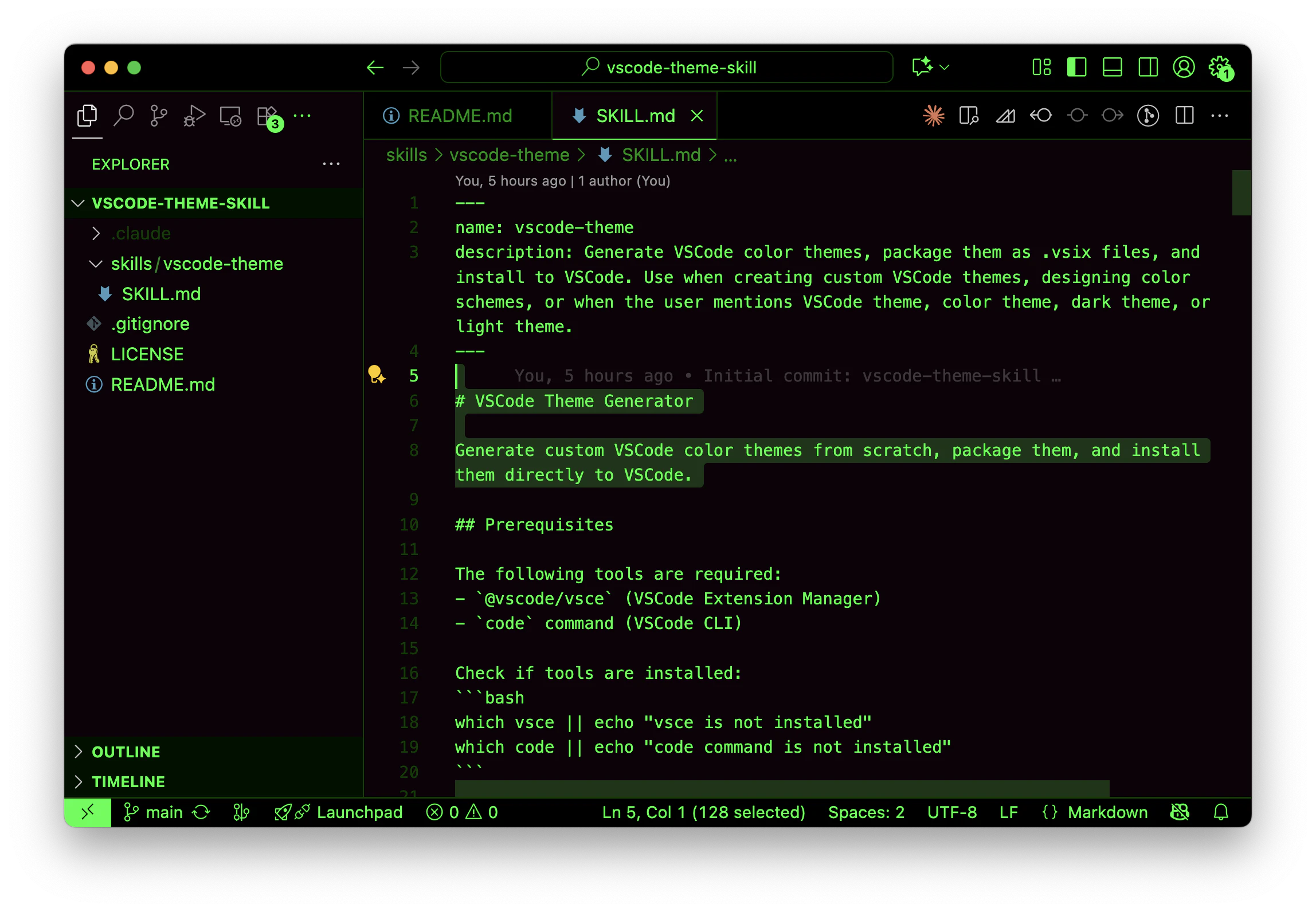The width and height of the screenshot is (1316, 912).
Task: Customize layout button in title bar
Action: tap(1041, 68)
